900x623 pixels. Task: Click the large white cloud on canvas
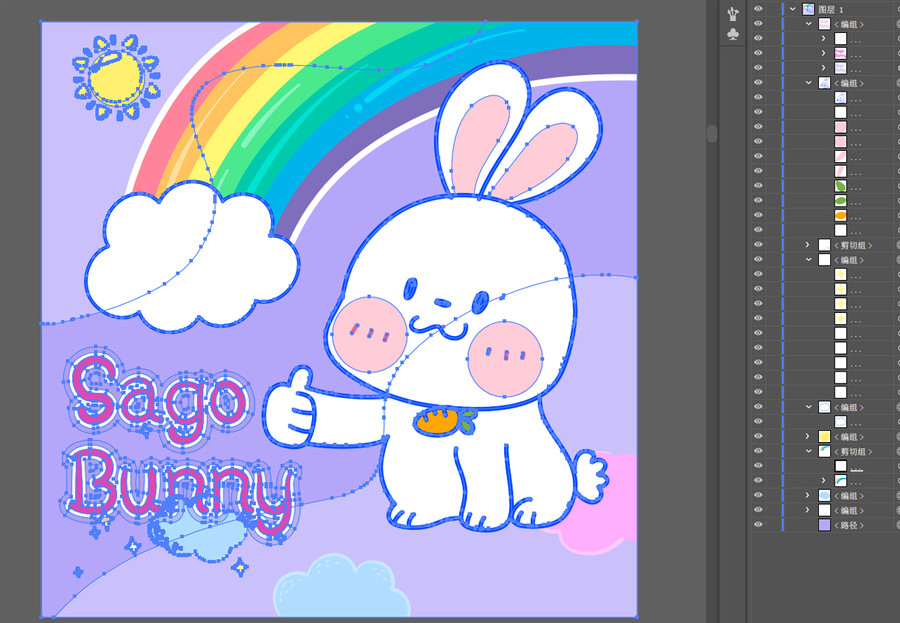pos(192,256)
